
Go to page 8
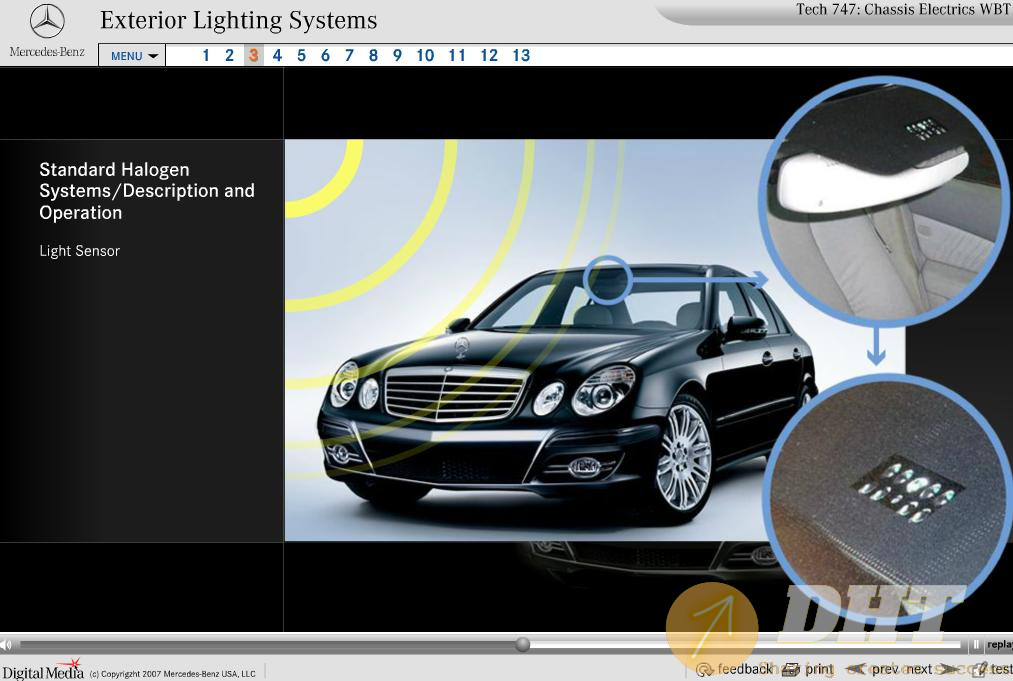pos(373,56)
